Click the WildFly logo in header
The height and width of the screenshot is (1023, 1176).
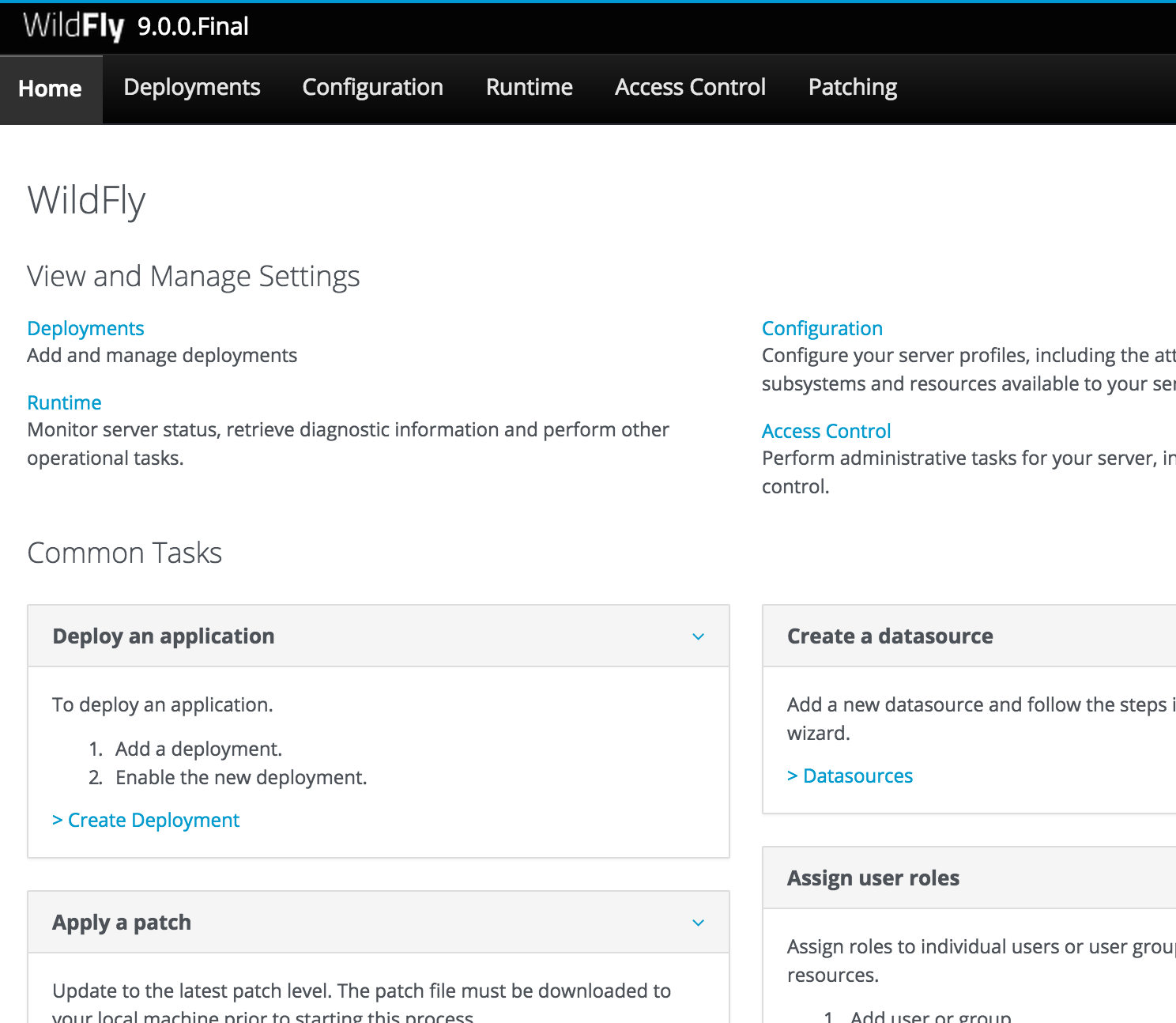[x=73, y=26]
